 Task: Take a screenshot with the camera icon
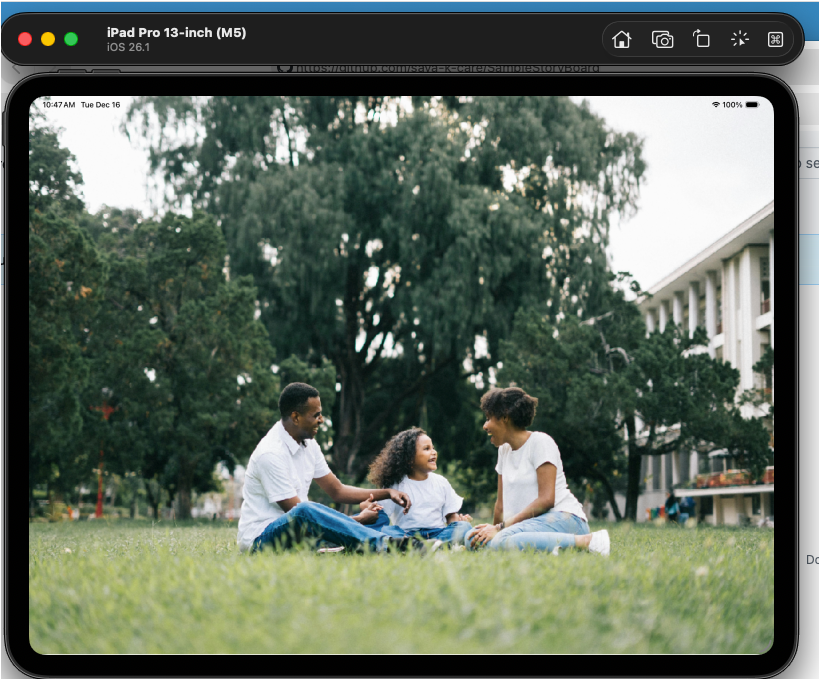(x=662, y=39)
